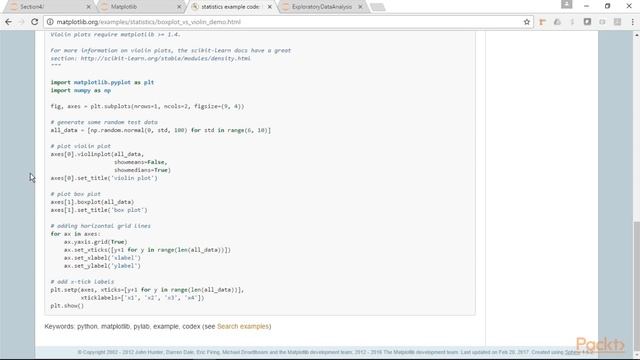Click the axes[1].boxplot(all_data) line

tap(92, 202)
